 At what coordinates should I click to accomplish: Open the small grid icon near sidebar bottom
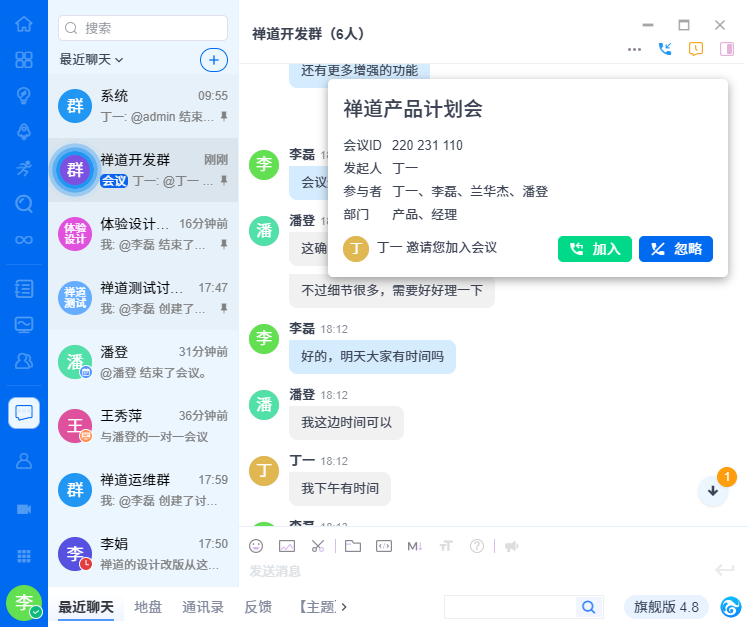(24, 556)
